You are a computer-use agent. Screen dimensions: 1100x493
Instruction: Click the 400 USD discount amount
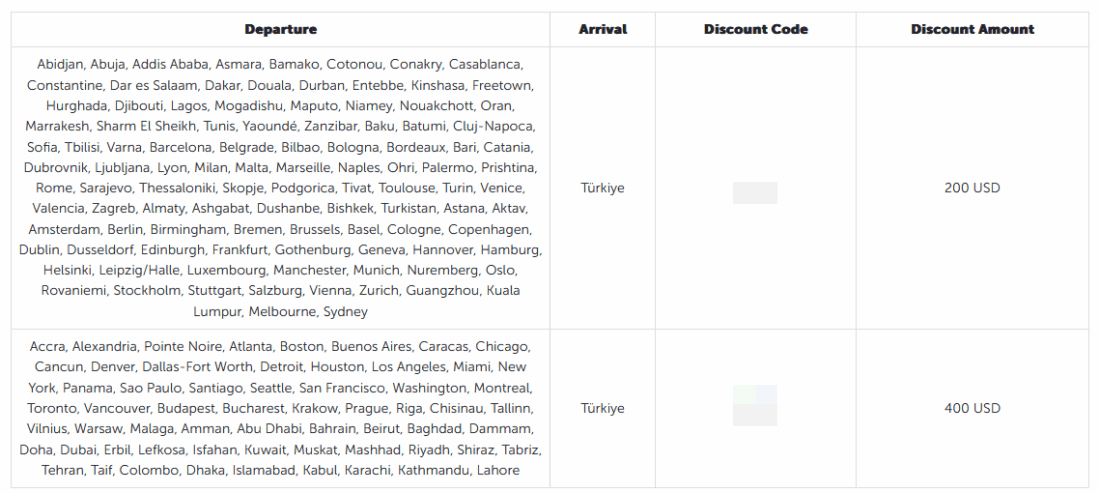tap(972, 408)
